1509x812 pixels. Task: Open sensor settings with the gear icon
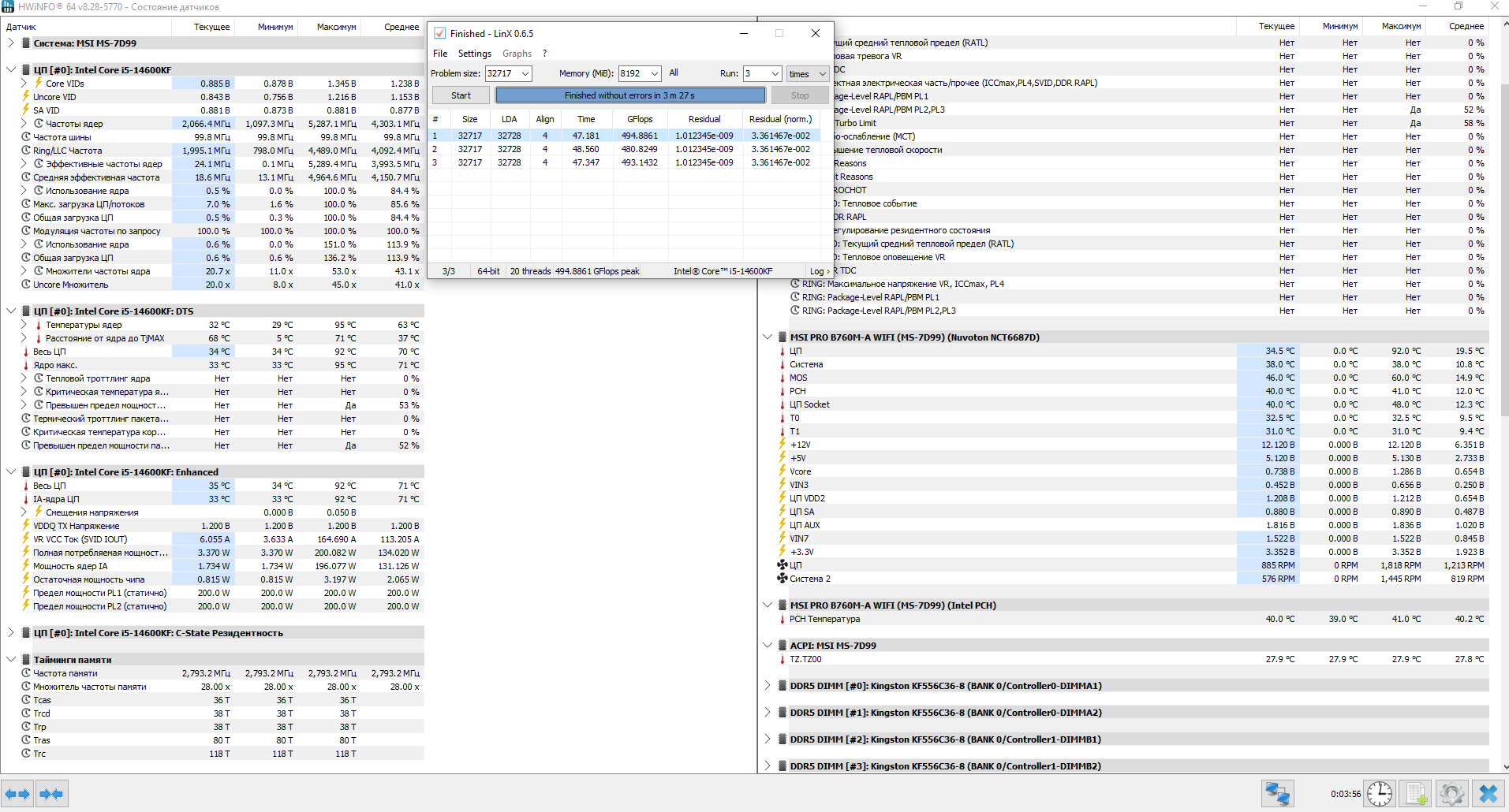(1452, 794)
